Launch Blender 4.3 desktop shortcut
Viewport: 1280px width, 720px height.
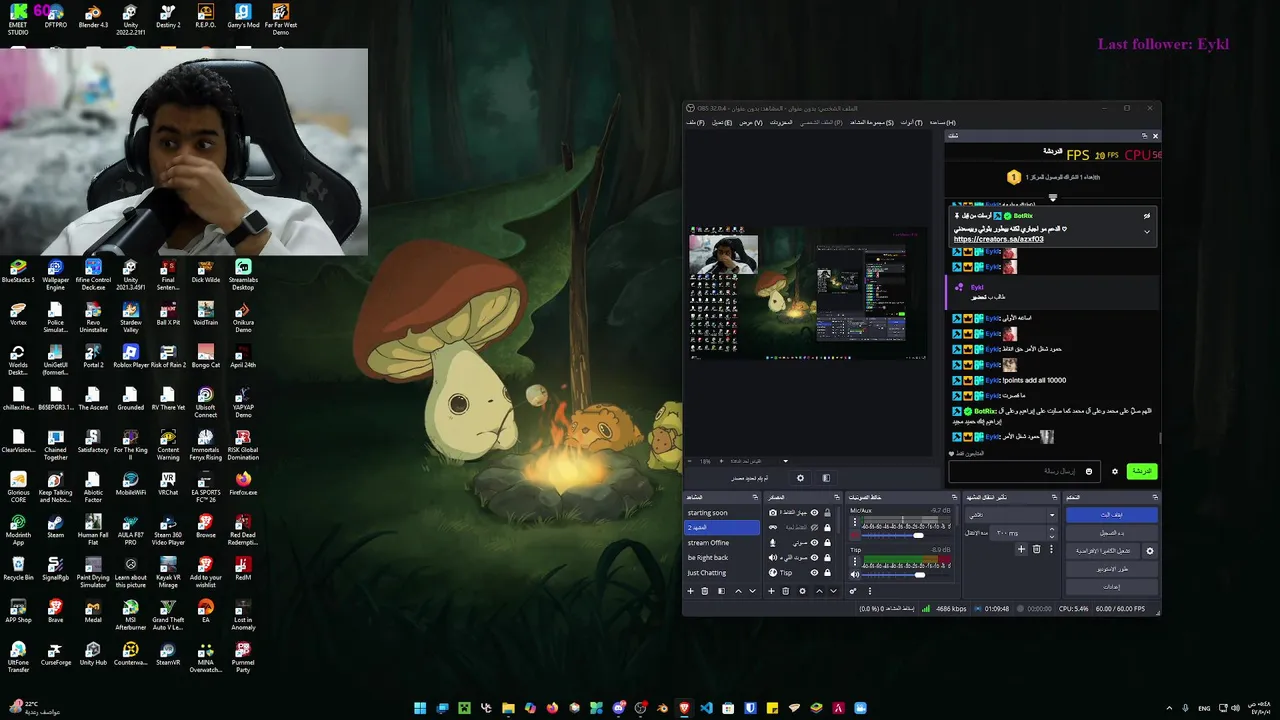click(x=93, y=17)
